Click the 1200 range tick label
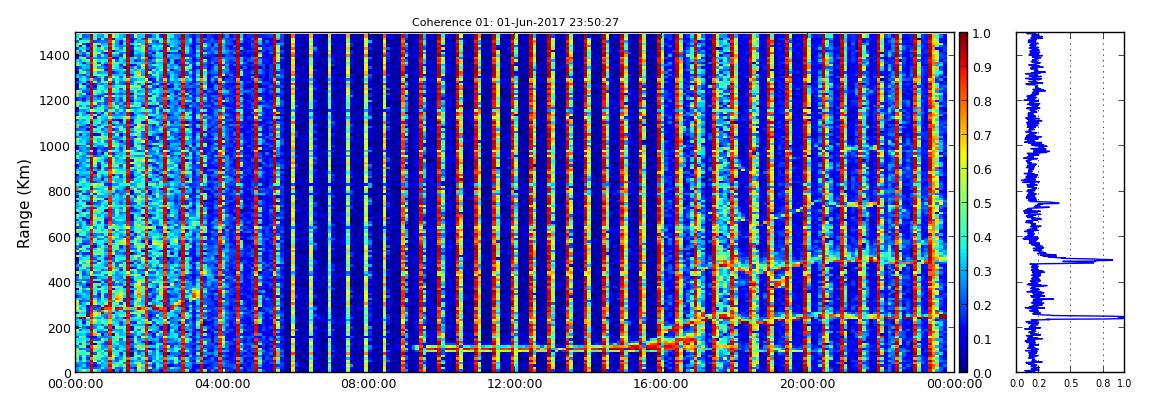The height and width of the screenshot is (407, 1150). coord(54,101)
